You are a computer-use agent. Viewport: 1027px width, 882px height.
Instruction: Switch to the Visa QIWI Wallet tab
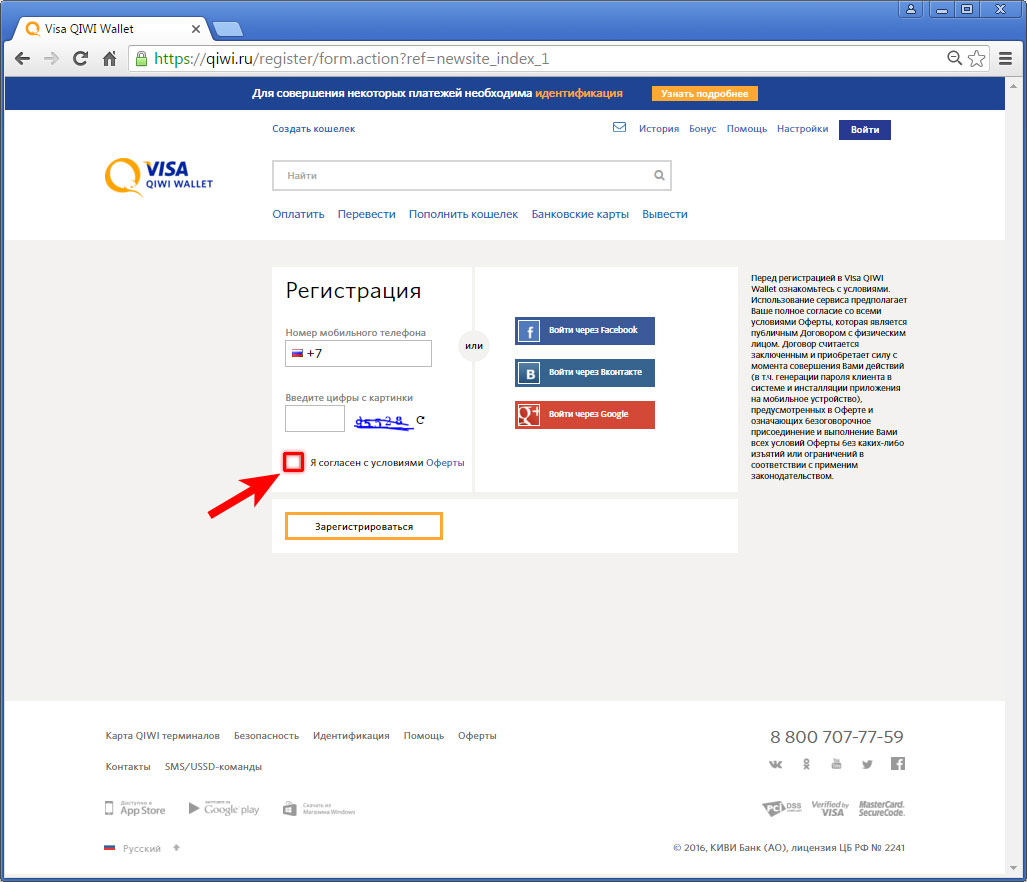[111, 29]
